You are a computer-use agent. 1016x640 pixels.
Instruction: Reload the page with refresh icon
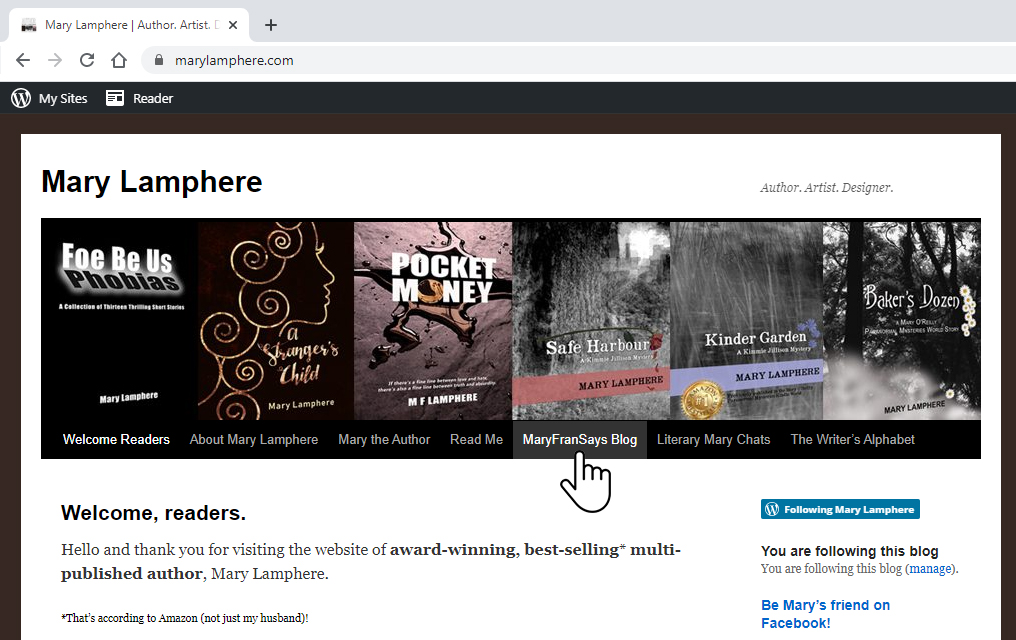(87, 60)
